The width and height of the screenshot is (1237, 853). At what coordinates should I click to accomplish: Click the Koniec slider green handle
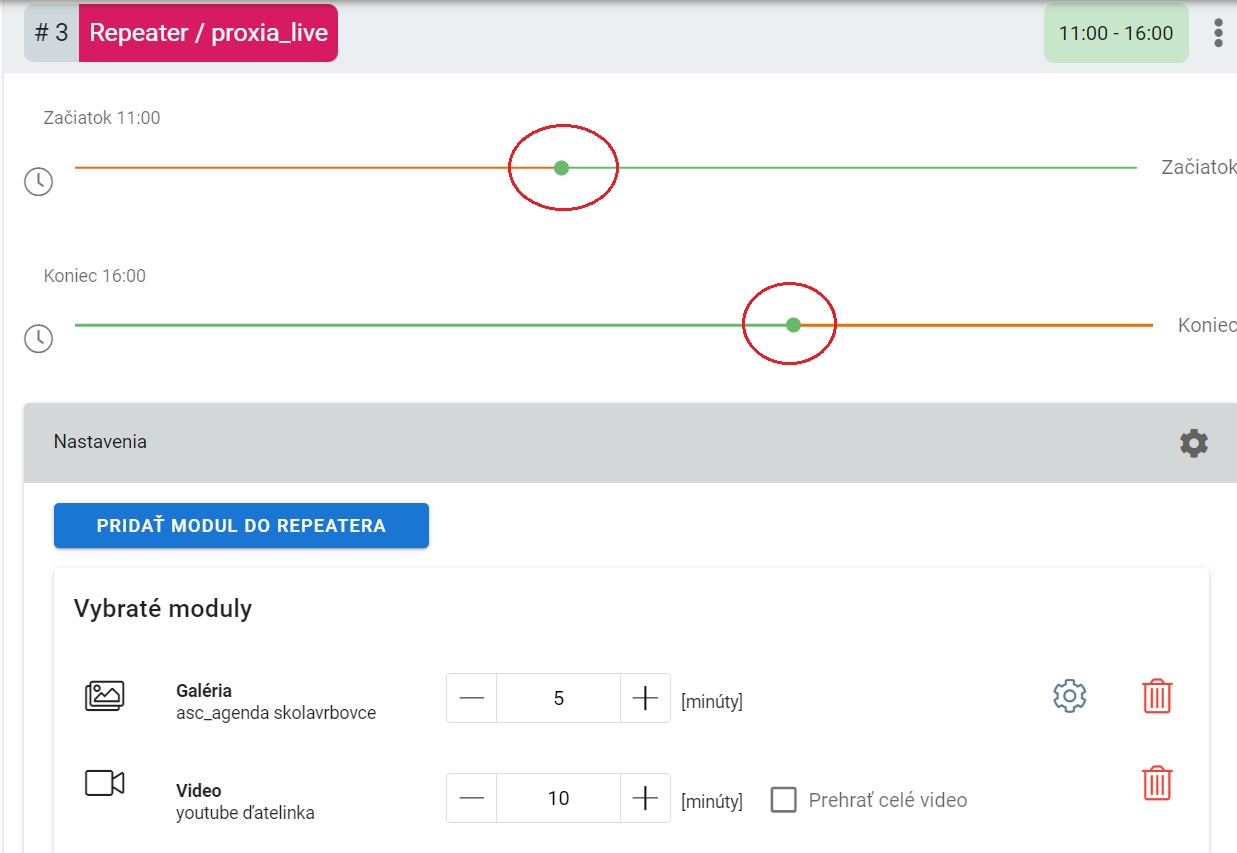[793, 325]
